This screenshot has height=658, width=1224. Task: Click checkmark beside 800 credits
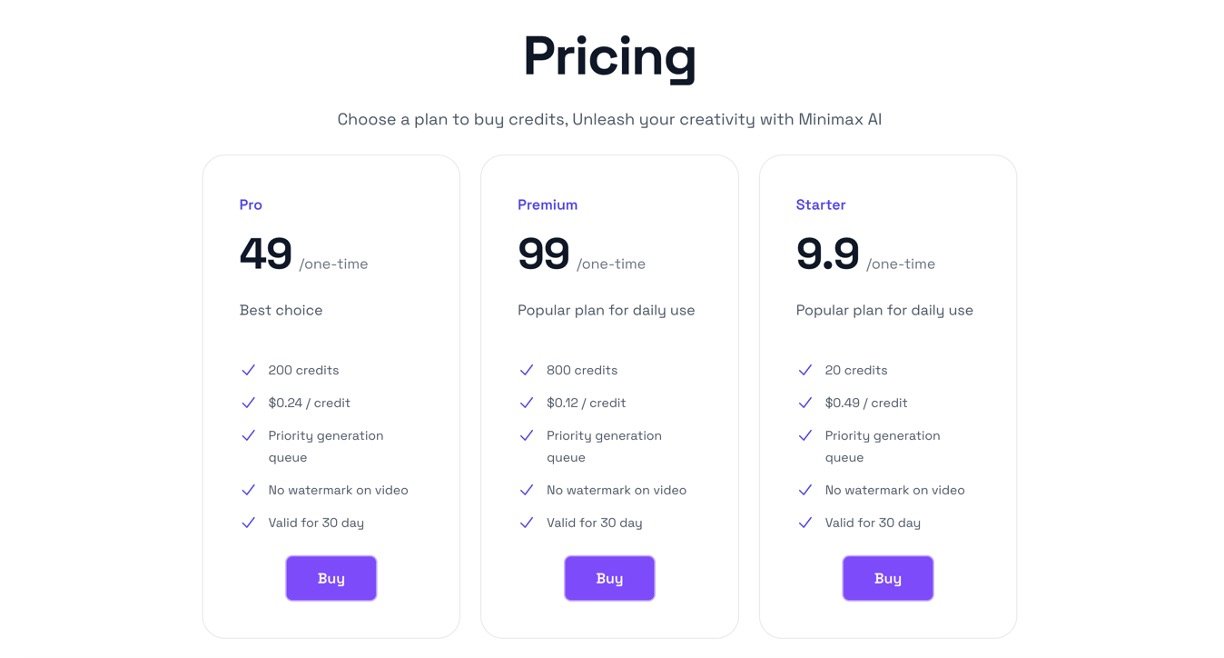pos(527,370)
